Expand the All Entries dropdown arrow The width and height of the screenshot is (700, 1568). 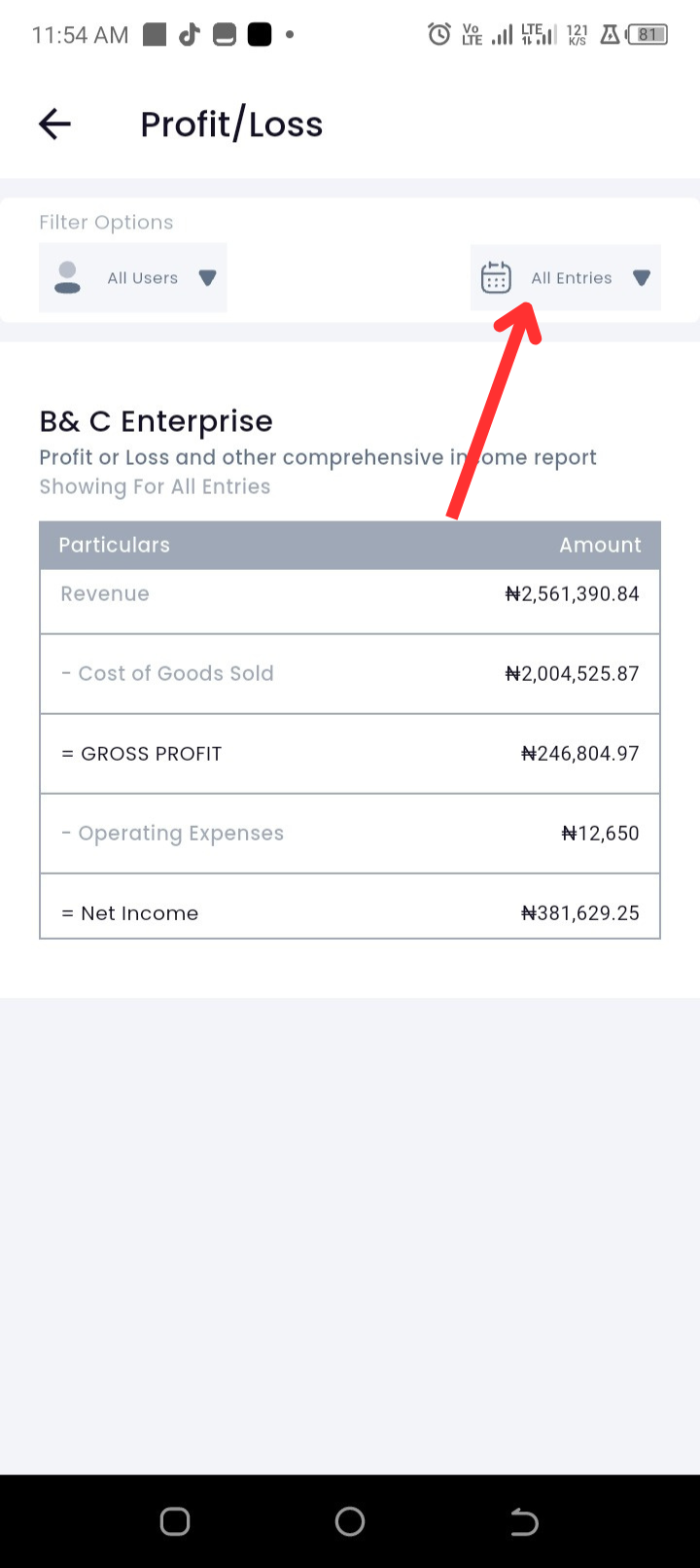click(641, 278)
